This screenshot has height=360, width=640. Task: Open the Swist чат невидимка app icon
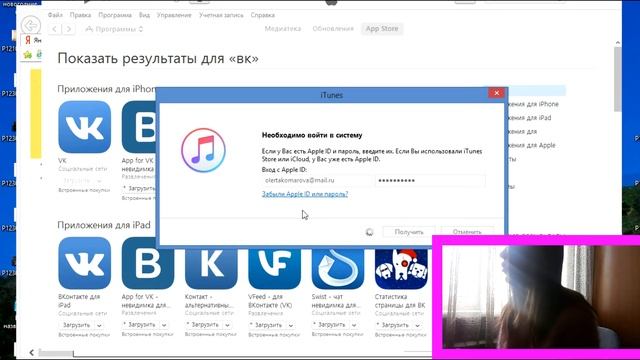[x=338, y=268]
